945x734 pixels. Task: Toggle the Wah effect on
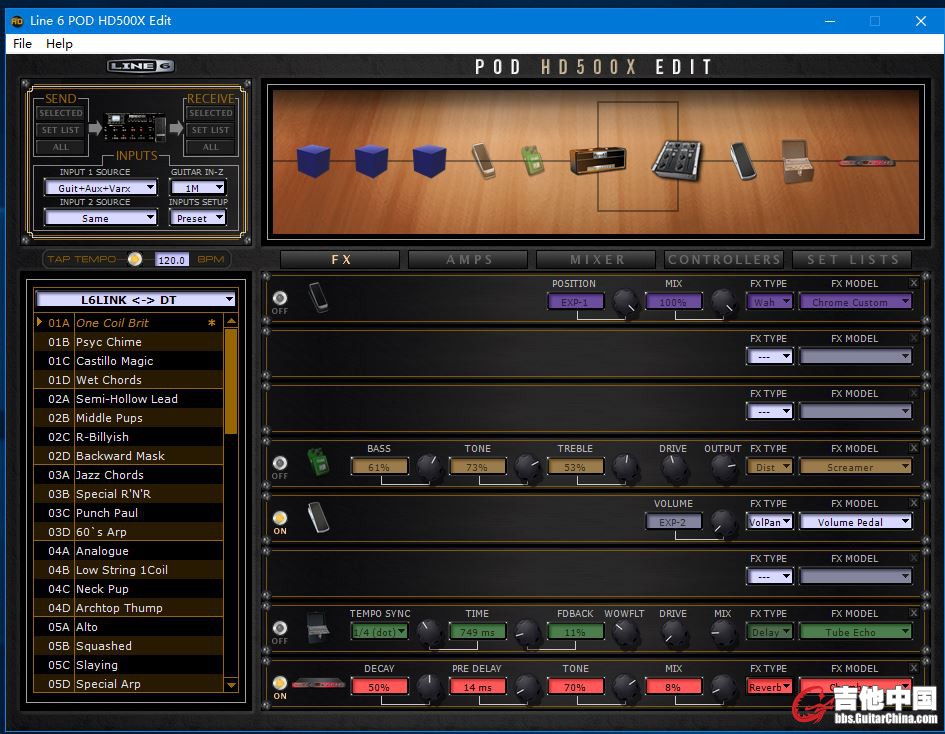pyautogui.click(x=280, y=298)
